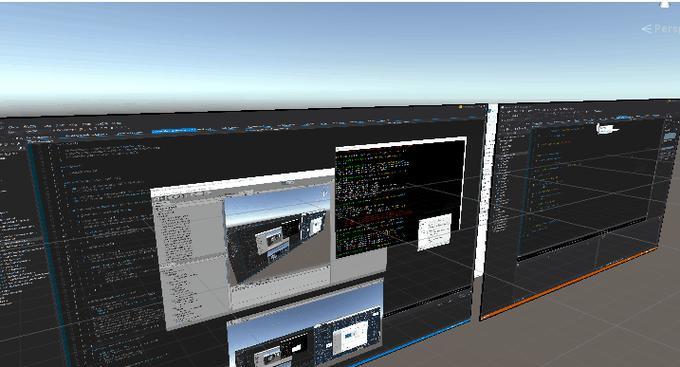This screenshot has height=367, width=680.
Task: Select the black terminal window with colored text
Action: tap(400, 197)
